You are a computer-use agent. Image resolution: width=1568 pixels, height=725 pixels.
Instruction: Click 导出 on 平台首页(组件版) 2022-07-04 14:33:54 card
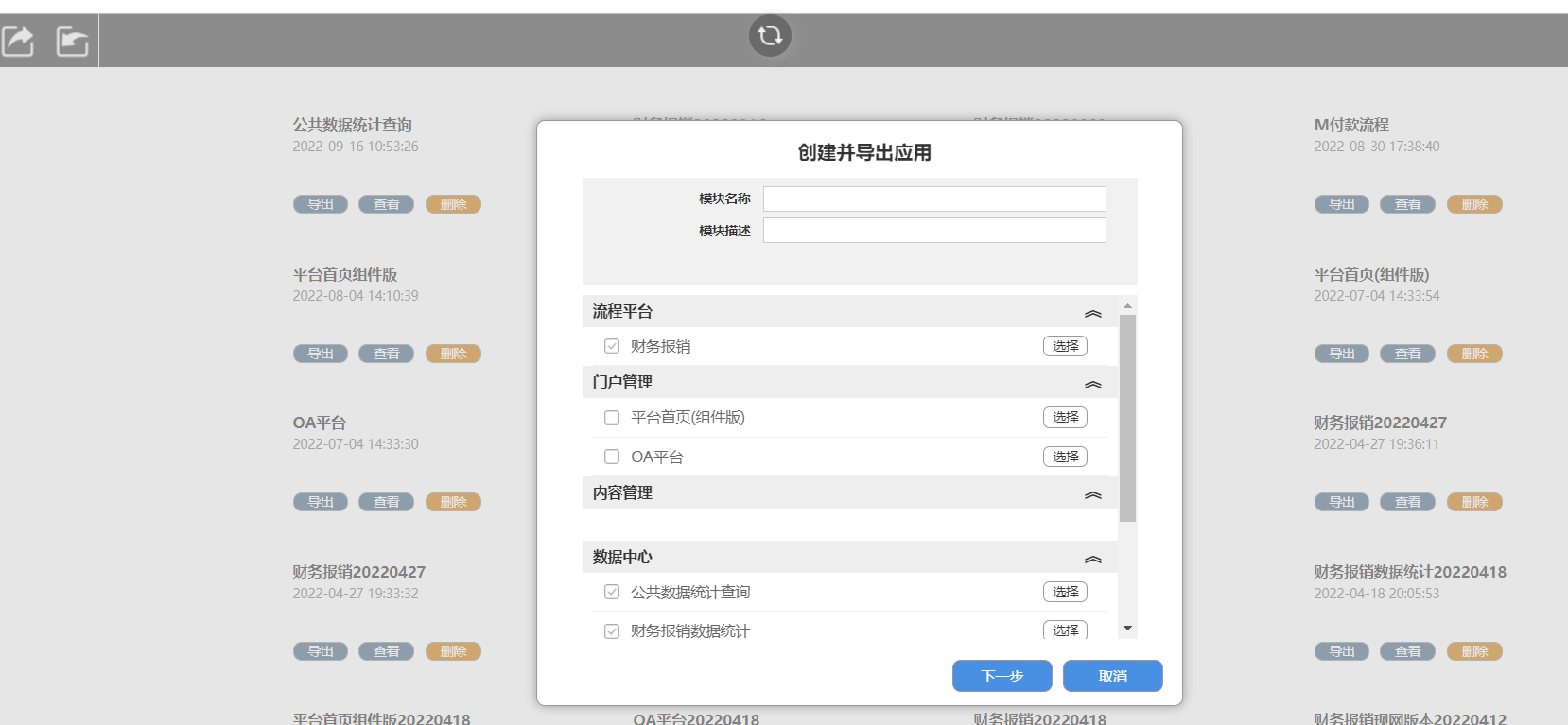pos(1342,354)
